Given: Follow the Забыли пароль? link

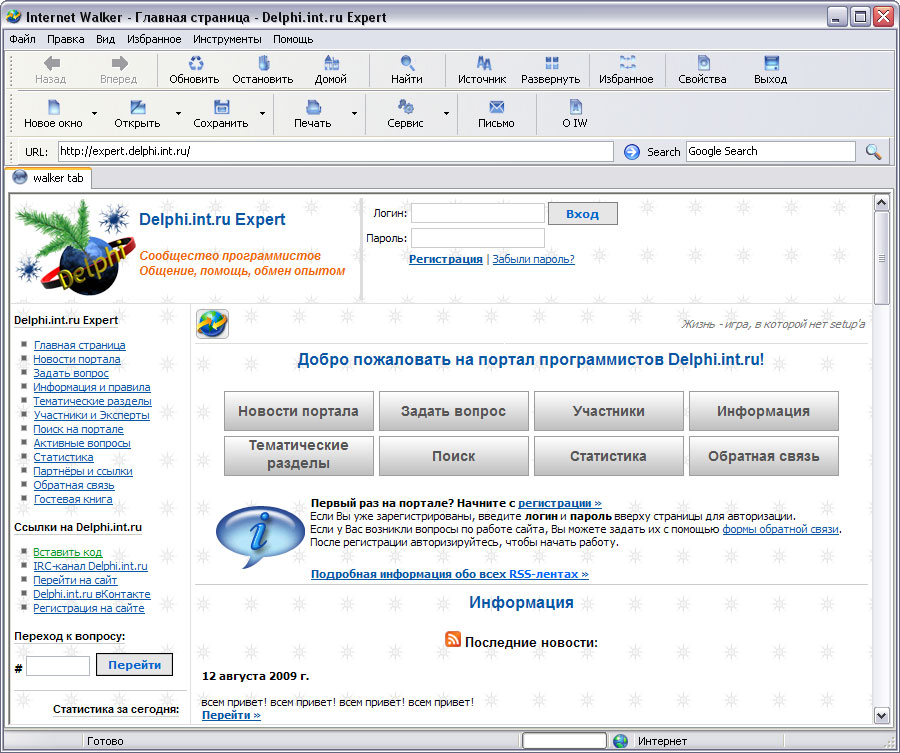Looking at the screenshot, I should point(533,259).
